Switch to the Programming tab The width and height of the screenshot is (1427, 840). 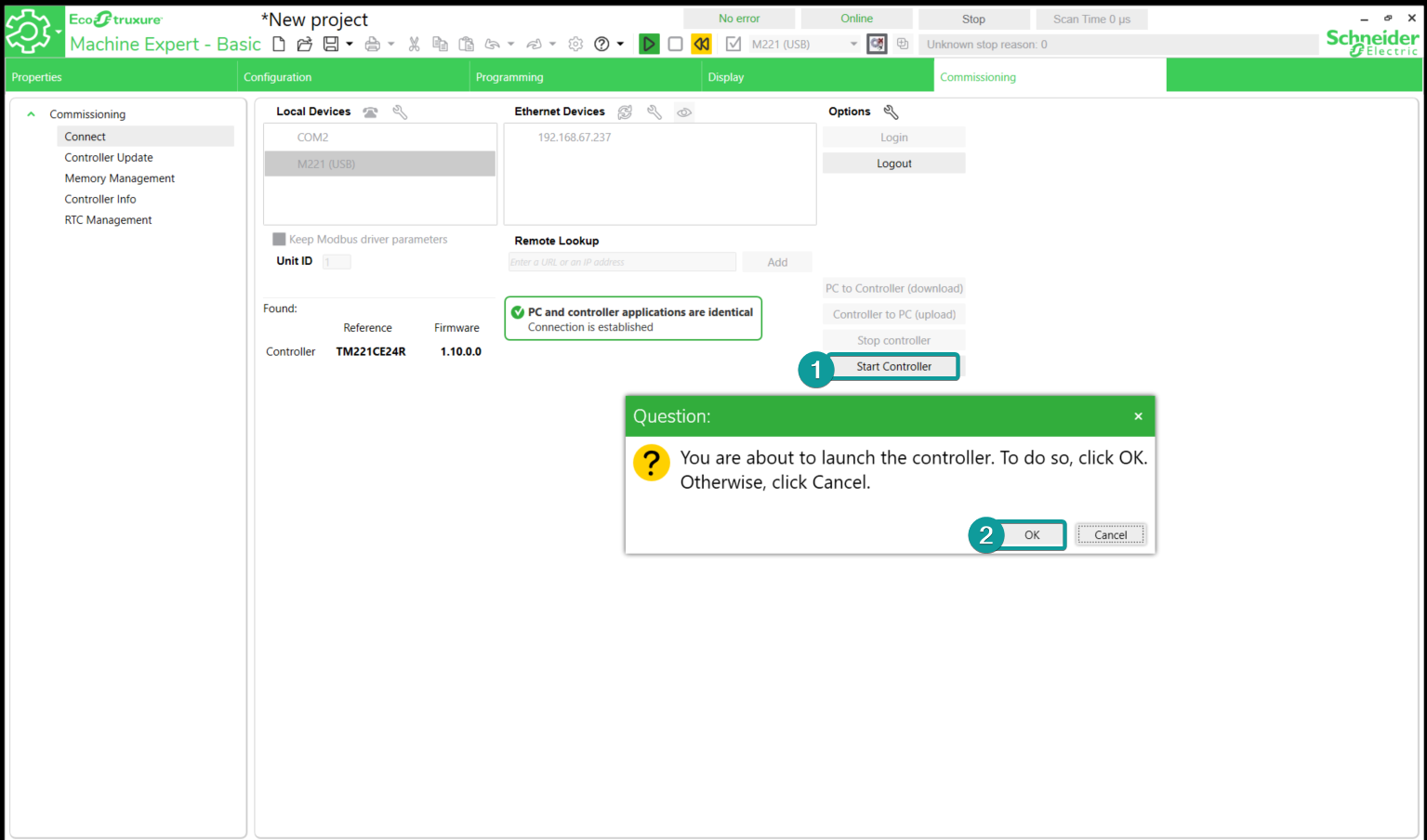click(x=509, y=77)
